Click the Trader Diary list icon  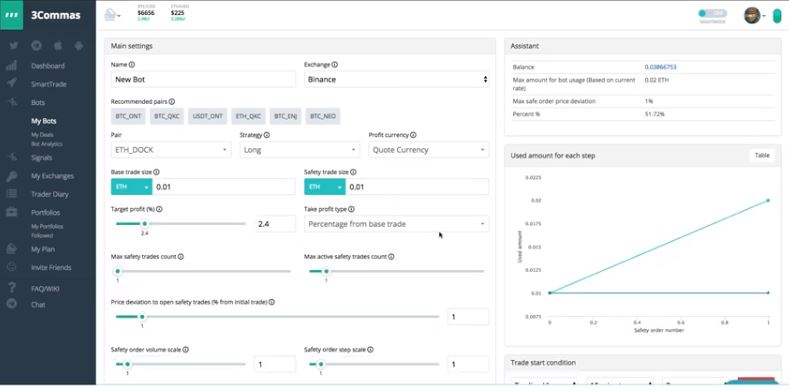pos(12,194)
